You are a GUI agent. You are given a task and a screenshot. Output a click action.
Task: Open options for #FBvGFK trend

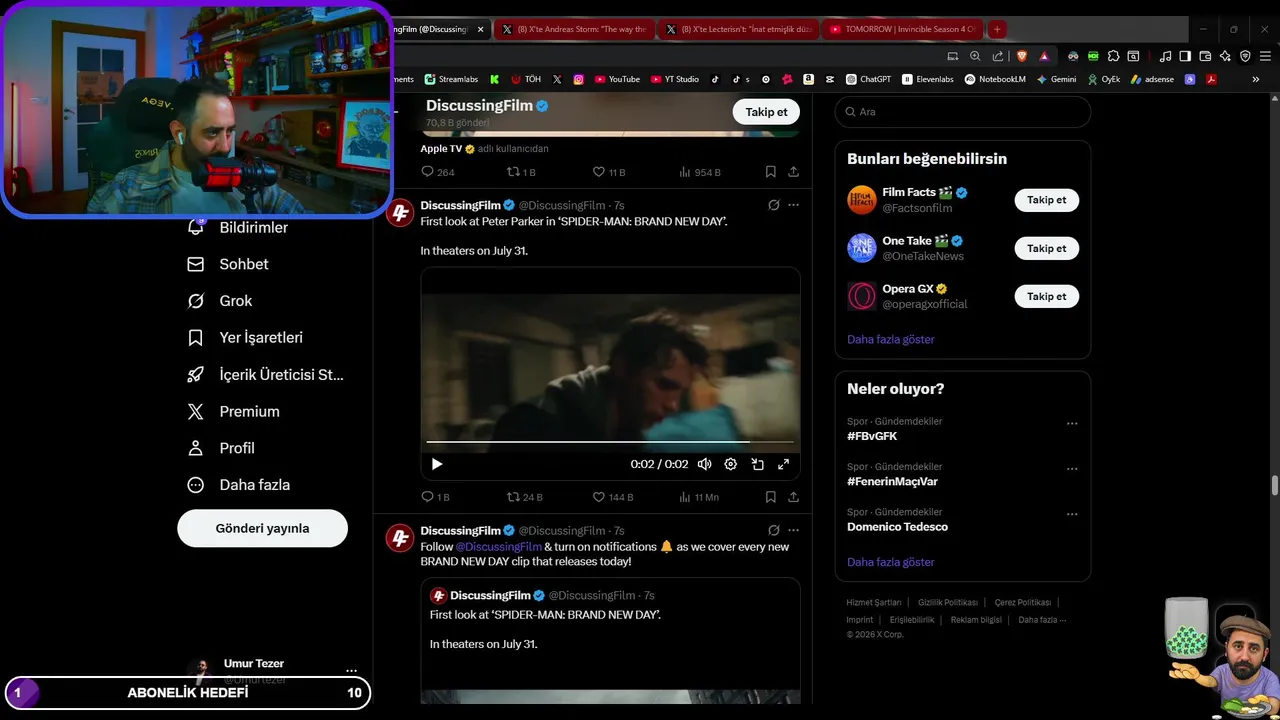click(1072, 423)
